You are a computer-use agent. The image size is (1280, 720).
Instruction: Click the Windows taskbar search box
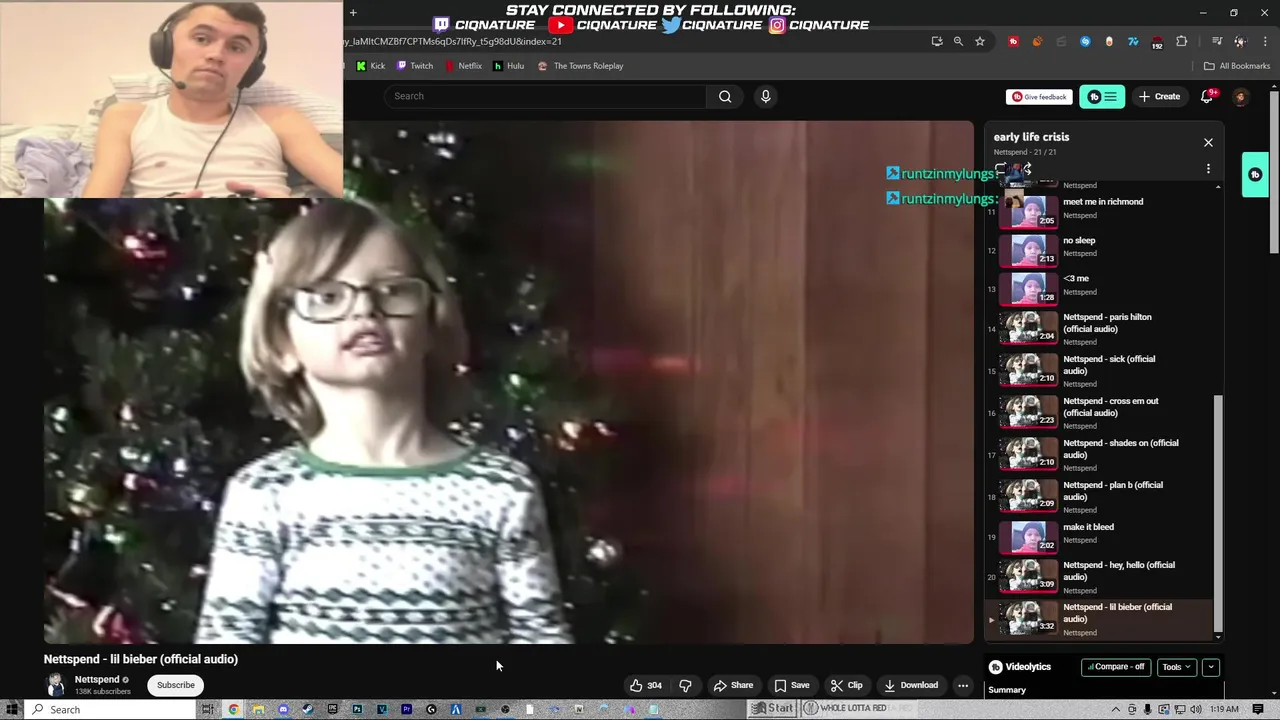pyautogui.click(x=111, y=709)
